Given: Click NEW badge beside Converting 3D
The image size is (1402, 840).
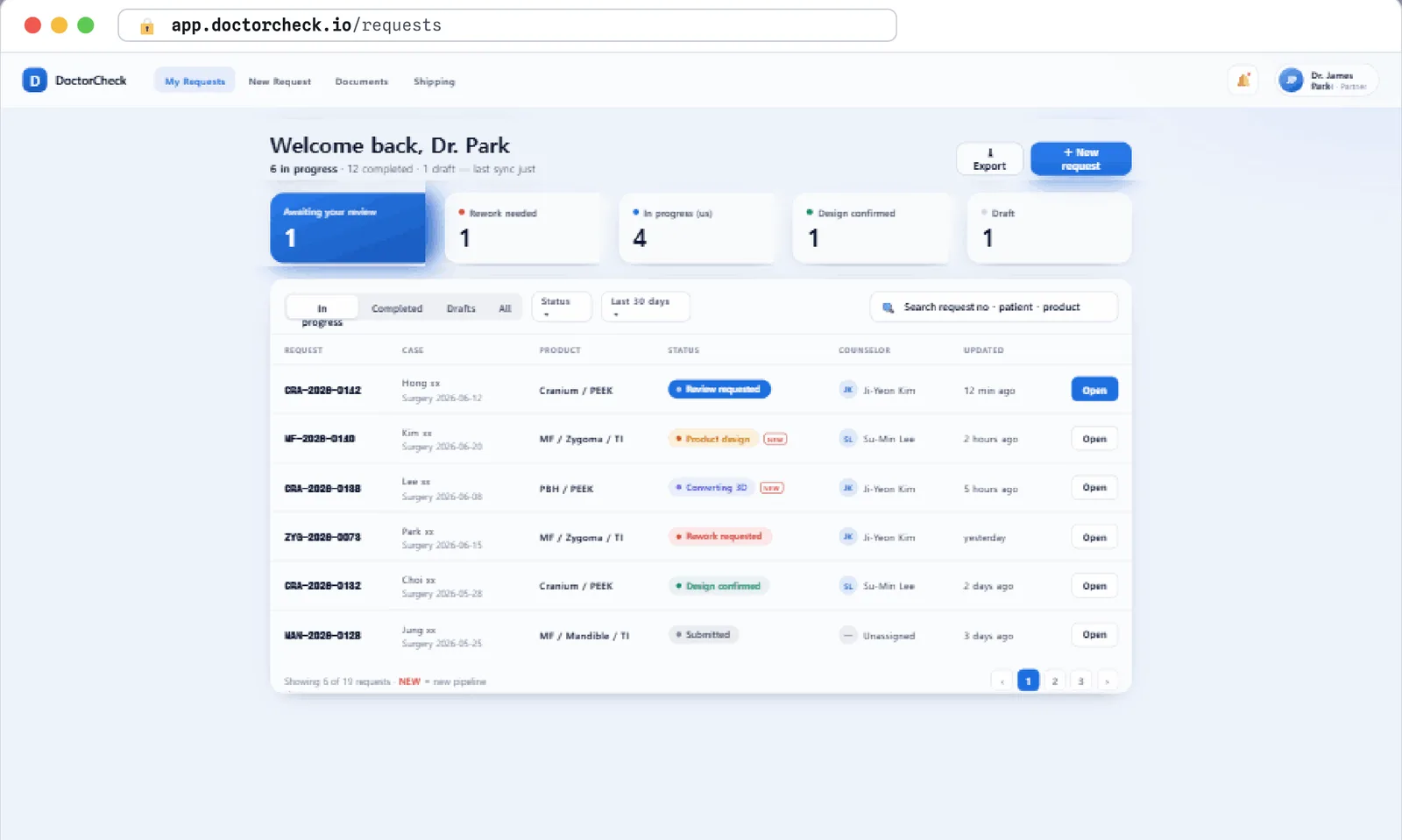Looking at the screenshot, I should pyautogui.click(x=771, y=488).
